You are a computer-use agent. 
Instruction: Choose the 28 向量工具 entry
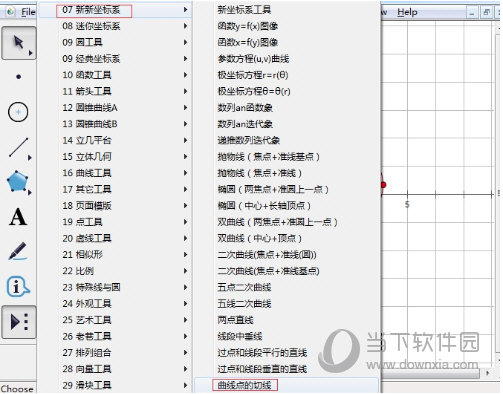point(115,369)
